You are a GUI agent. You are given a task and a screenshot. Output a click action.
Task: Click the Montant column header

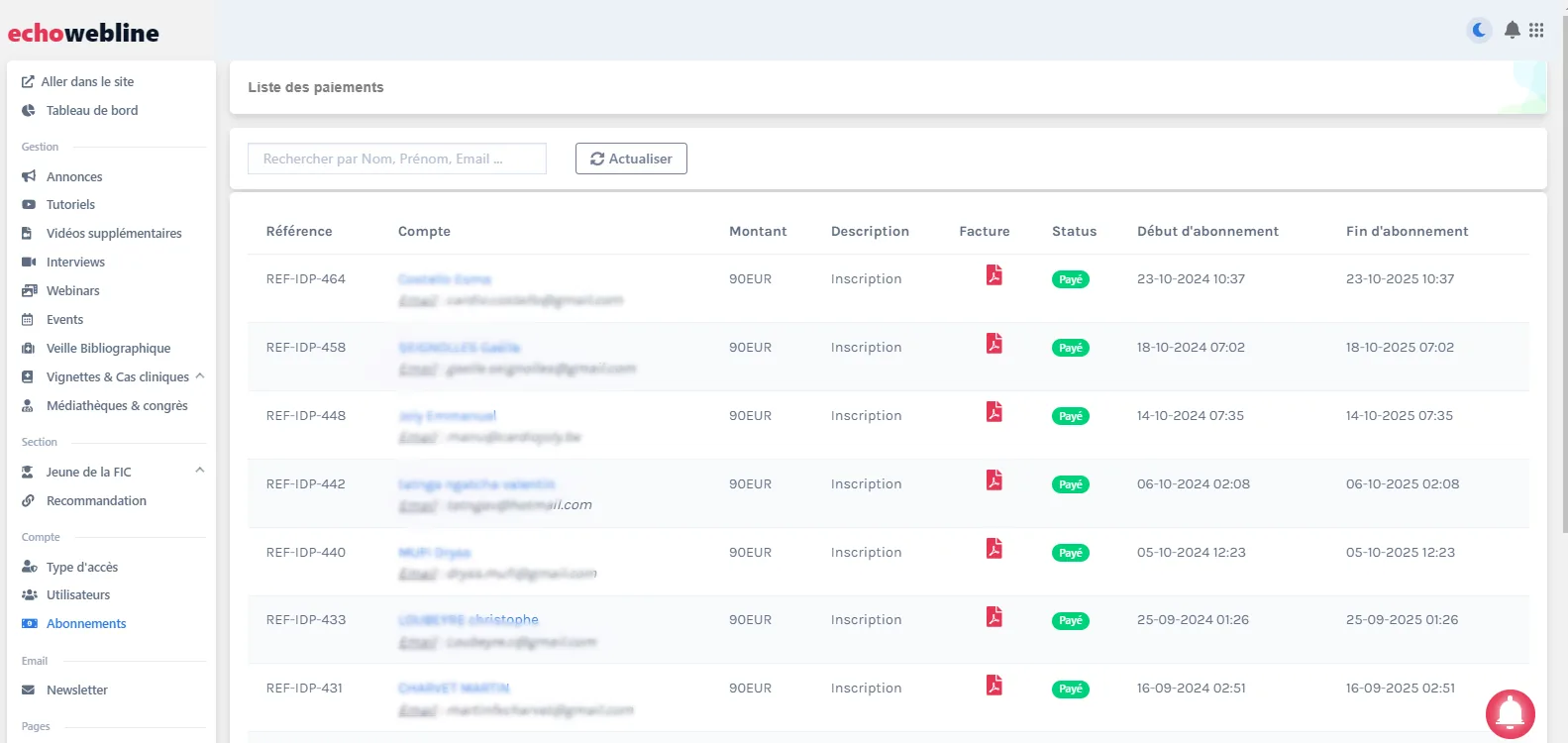pos(758,231)
